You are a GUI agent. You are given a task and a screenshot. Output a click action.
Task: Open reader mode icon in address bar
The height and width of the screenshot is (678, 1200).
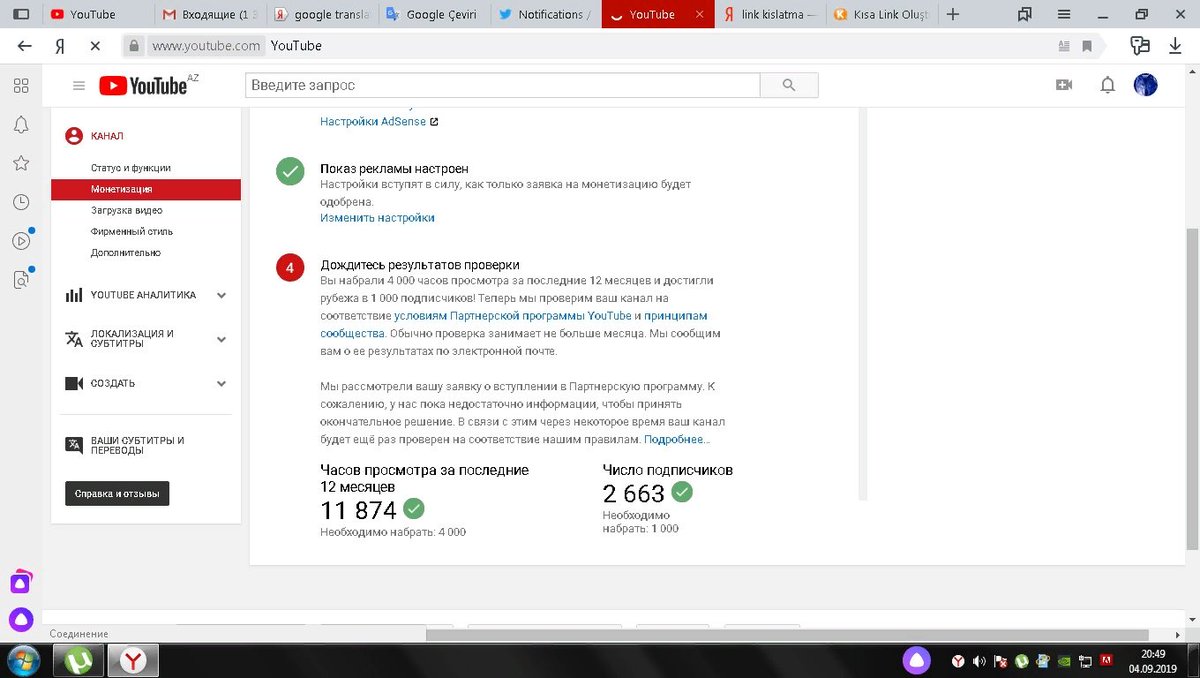tap(1064, 46)
